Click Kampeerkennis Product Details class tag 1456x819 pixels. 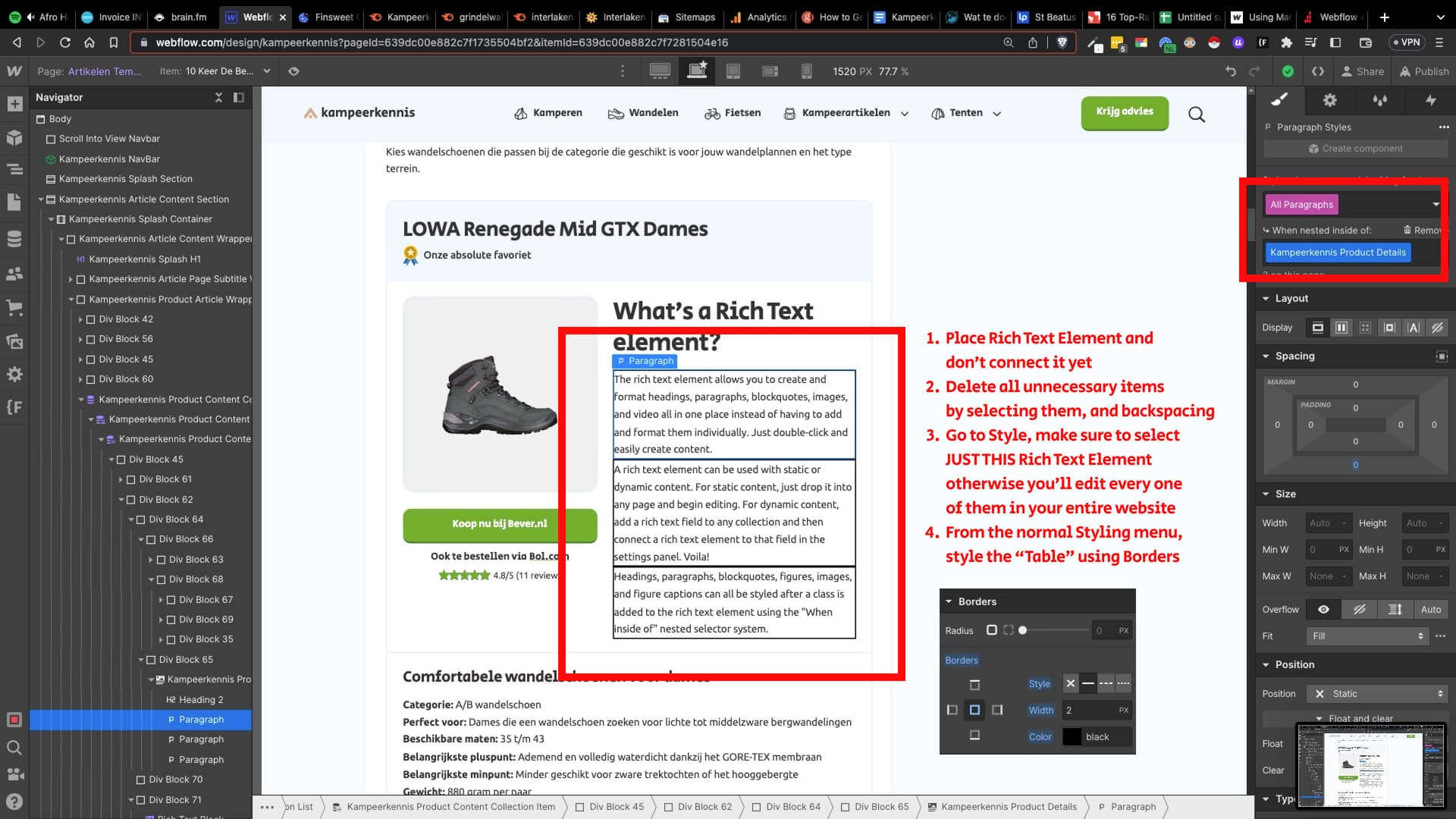[x=1338, y=253]
